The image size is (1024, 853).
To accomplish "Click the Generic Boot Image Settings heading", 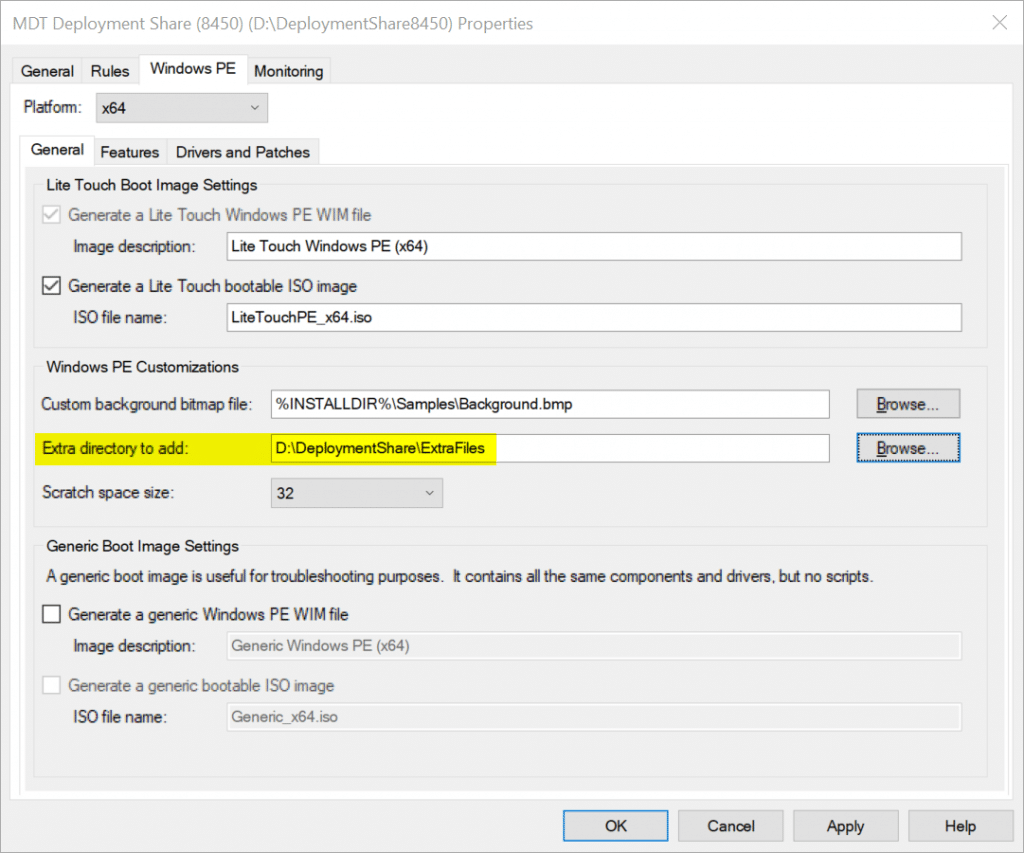I will coord(142,547).
